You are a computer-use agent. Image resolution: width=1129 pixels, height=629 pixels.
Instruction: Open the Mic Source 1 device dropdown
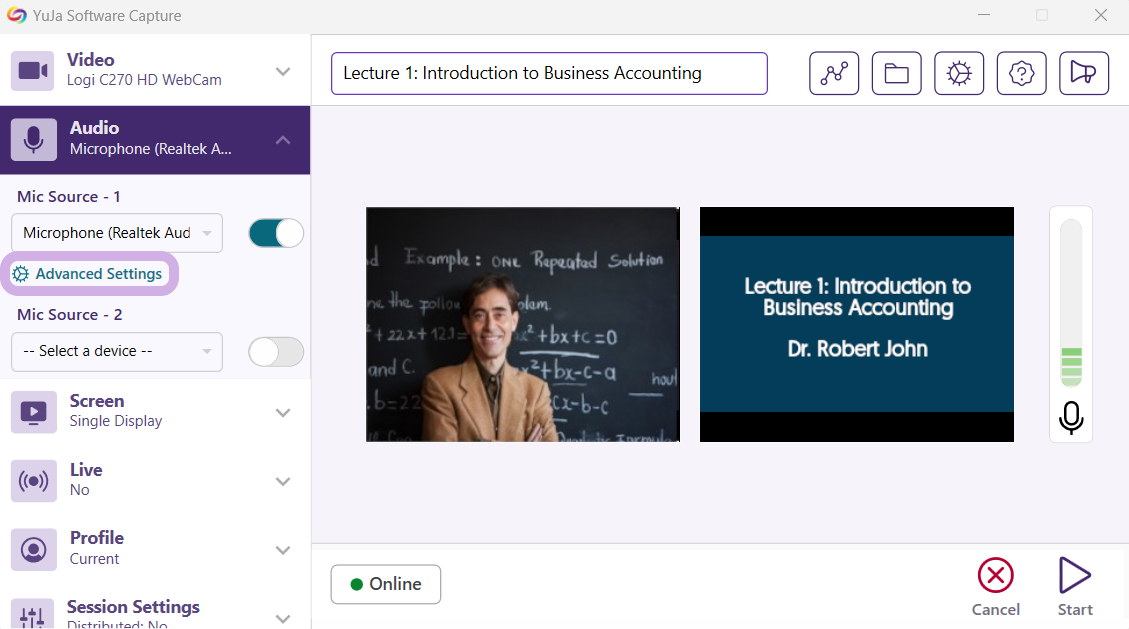[117, 233]
